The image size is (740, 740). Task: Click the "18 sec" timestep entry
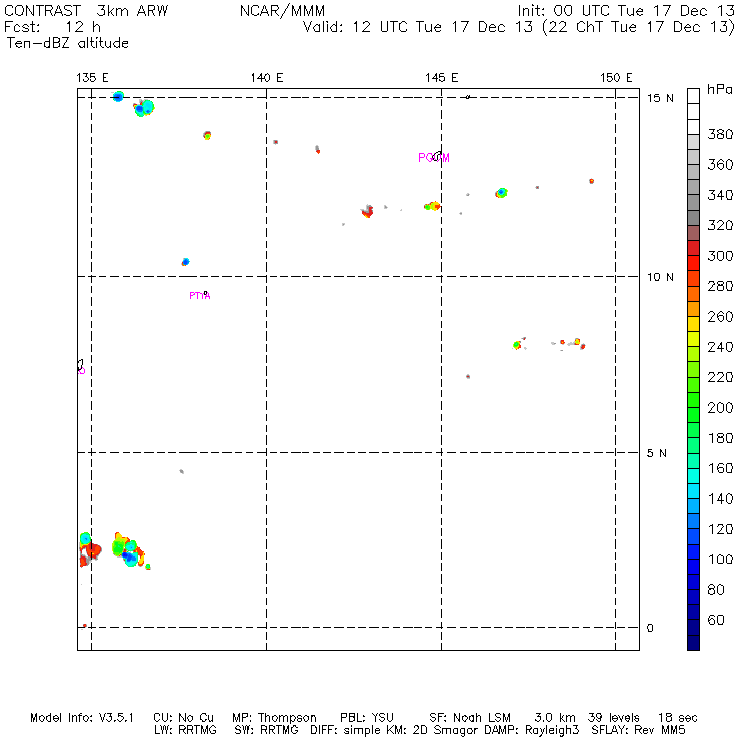(678, 718)
